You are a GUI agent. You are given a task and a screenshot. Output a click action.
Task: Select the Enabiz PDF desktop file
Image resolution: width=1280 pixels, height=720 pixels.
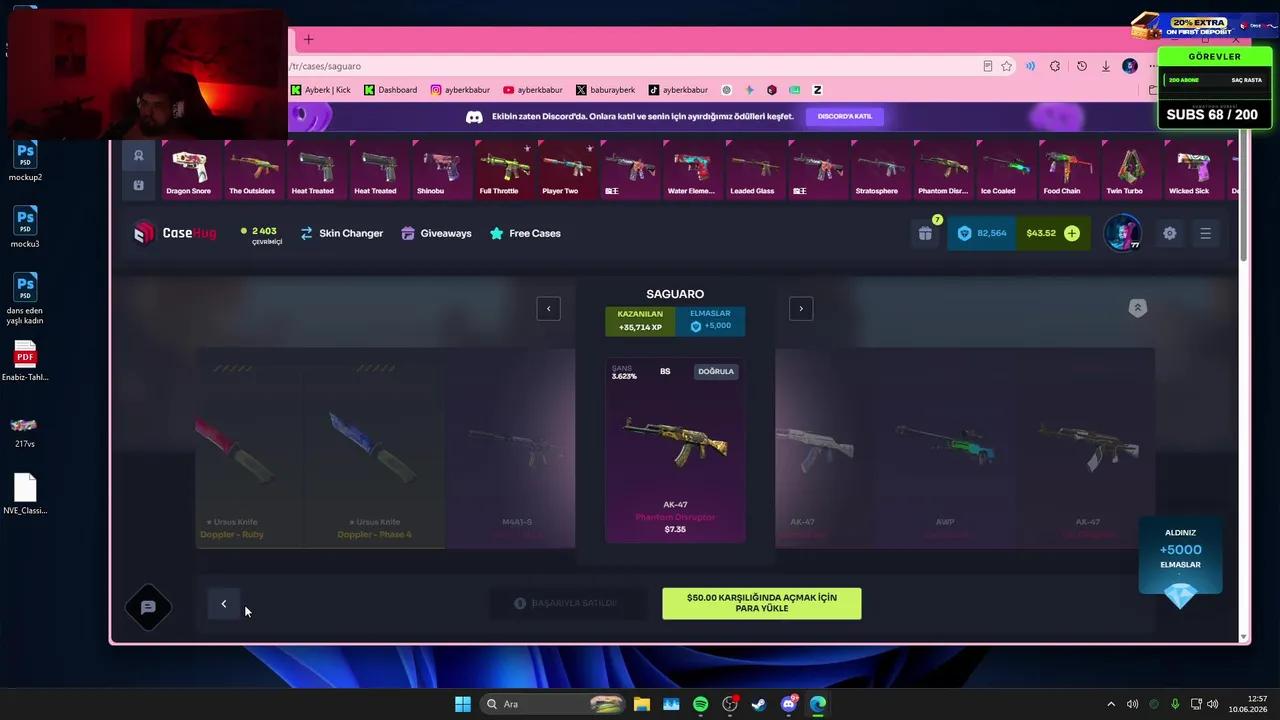(x=25, y=361)
